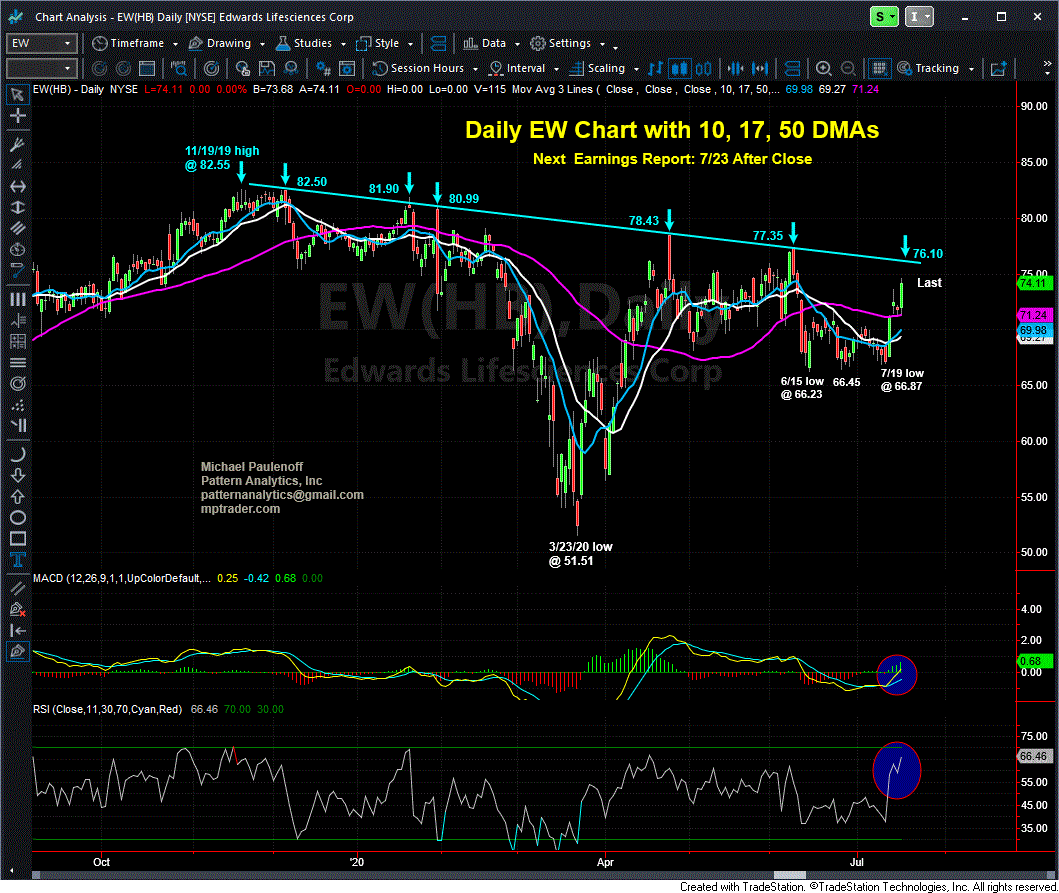This screenshot has width=1059, height=893.
Task: Click the window with gear settings icon
Action: pos(347,68)
